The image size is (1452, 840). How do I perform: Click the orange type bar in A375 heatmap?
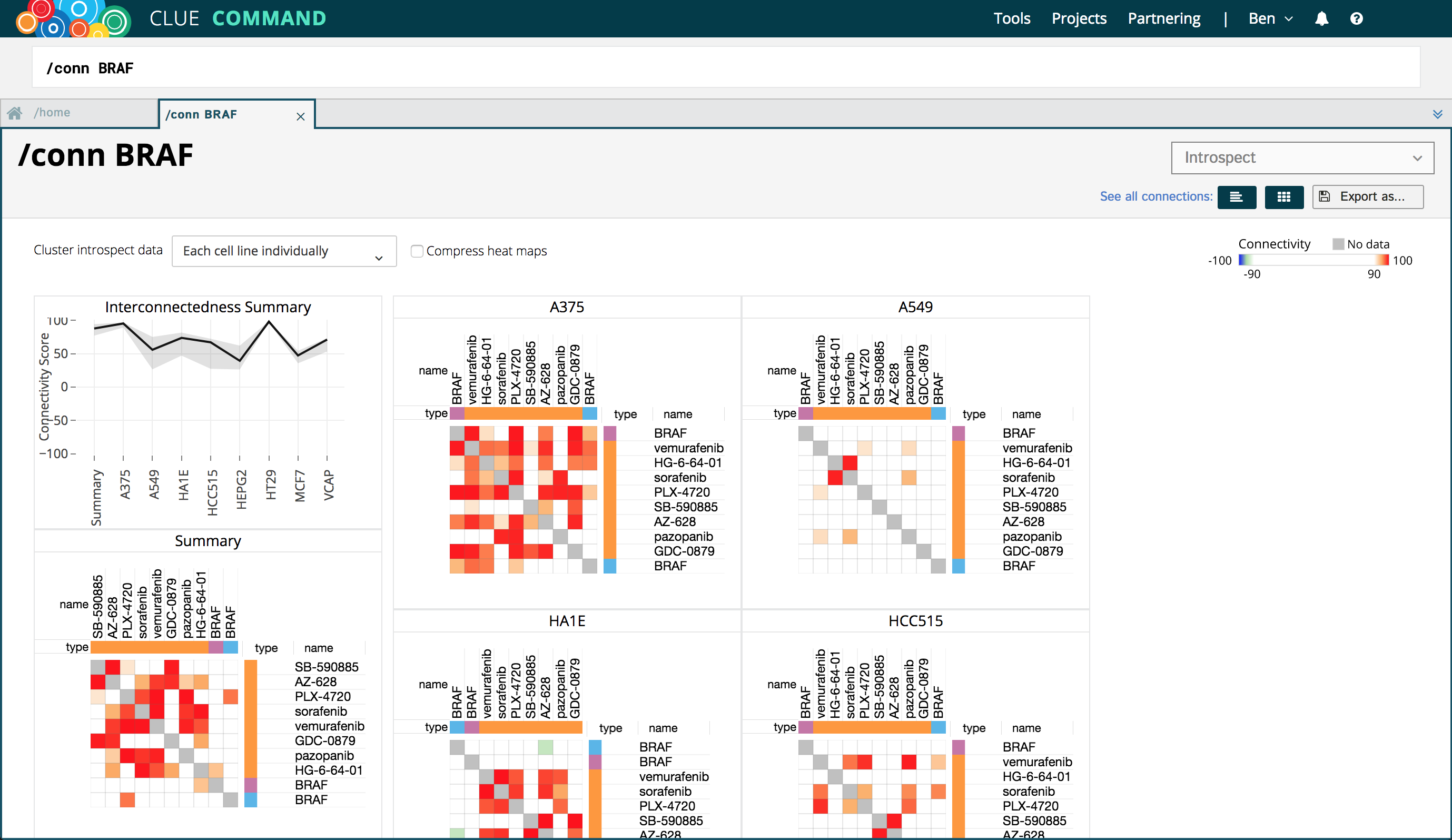pos(523,413)
